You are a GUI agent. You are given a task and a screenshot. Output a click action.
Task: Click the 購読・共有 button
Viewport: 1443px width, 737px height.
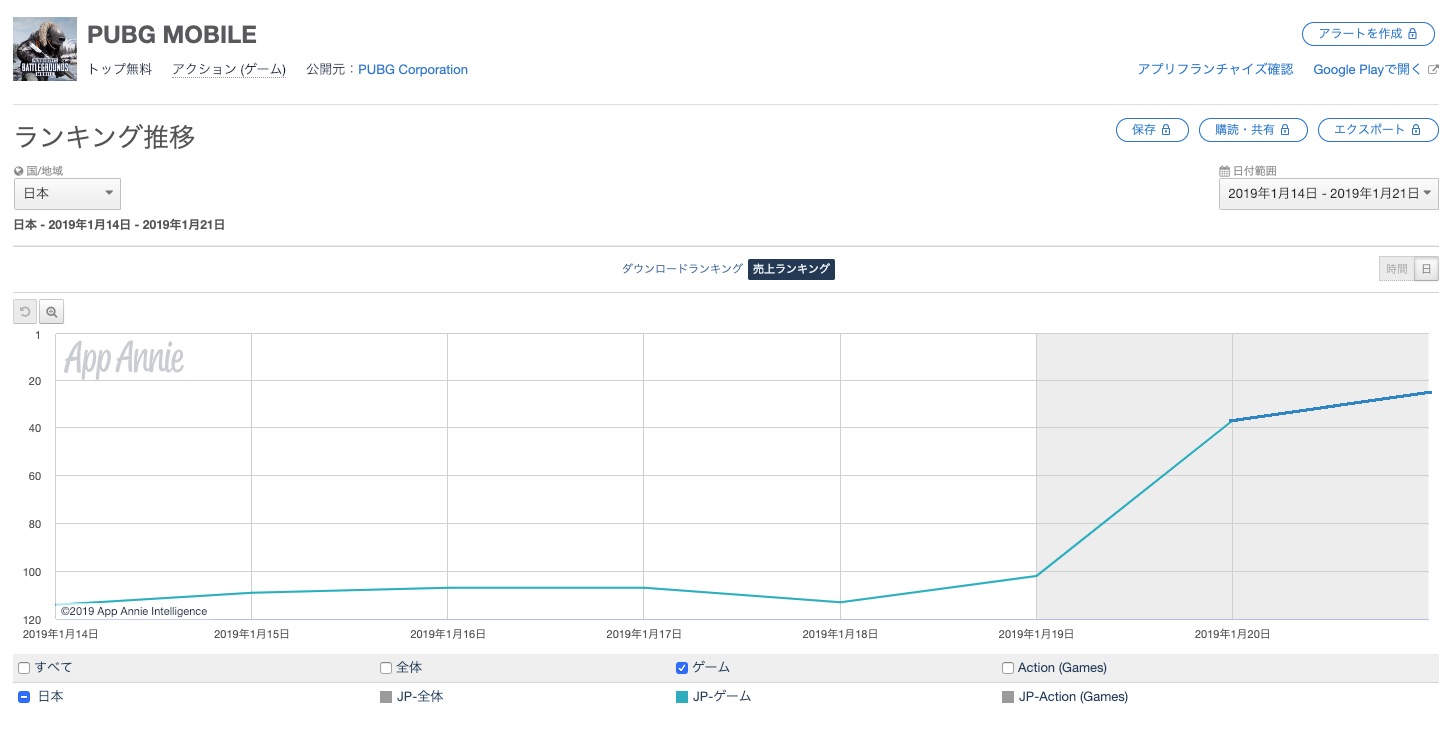coord(1252,130)
